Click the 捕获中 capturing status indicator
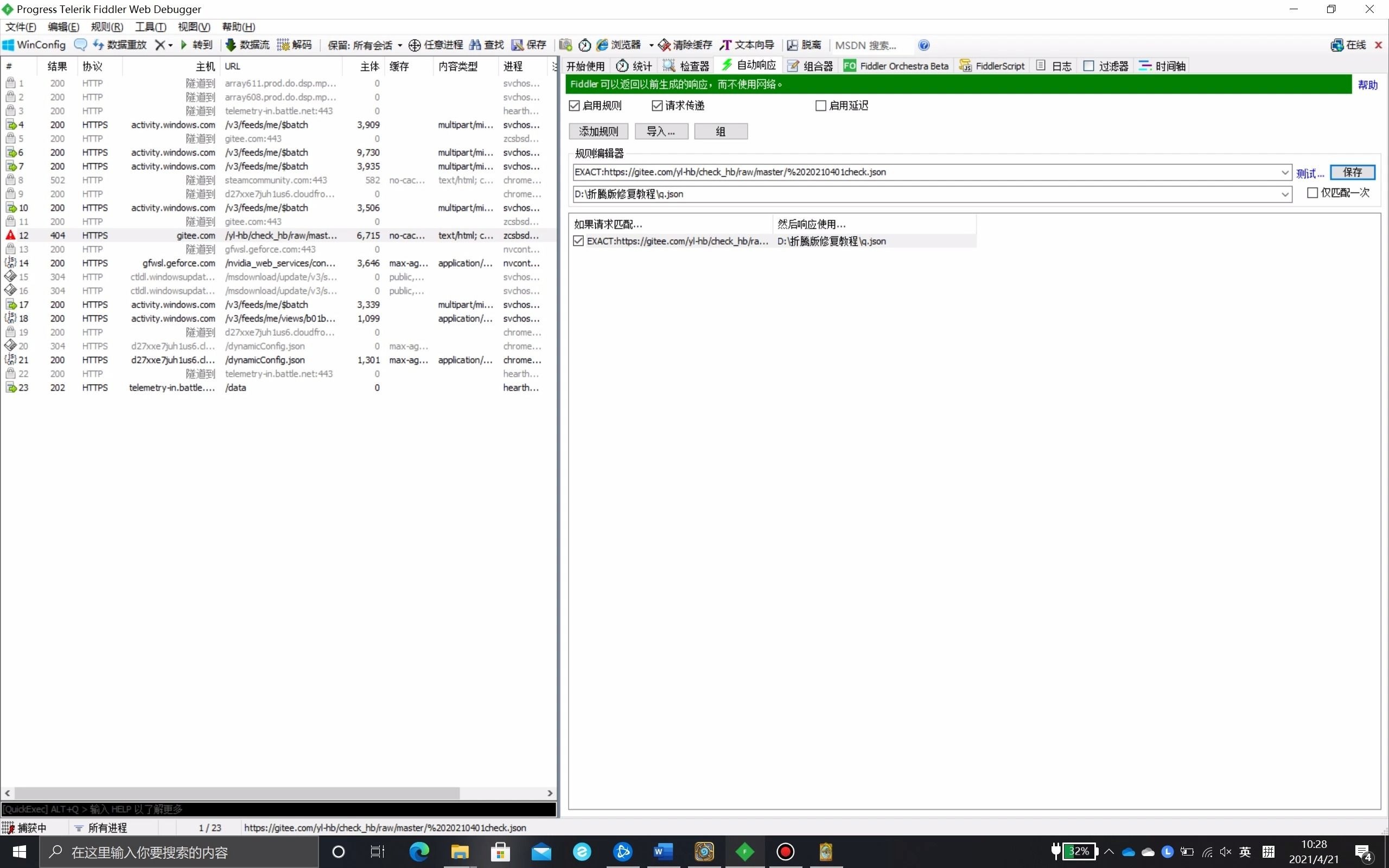 [24, 828]
